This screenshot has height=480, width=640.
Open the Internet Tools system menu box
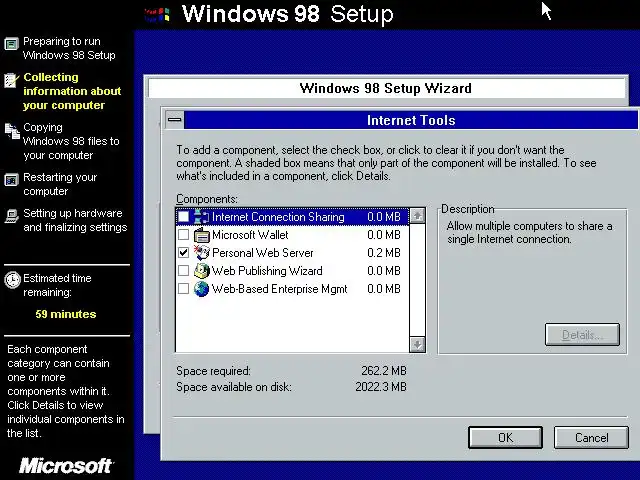pos(175,120)
